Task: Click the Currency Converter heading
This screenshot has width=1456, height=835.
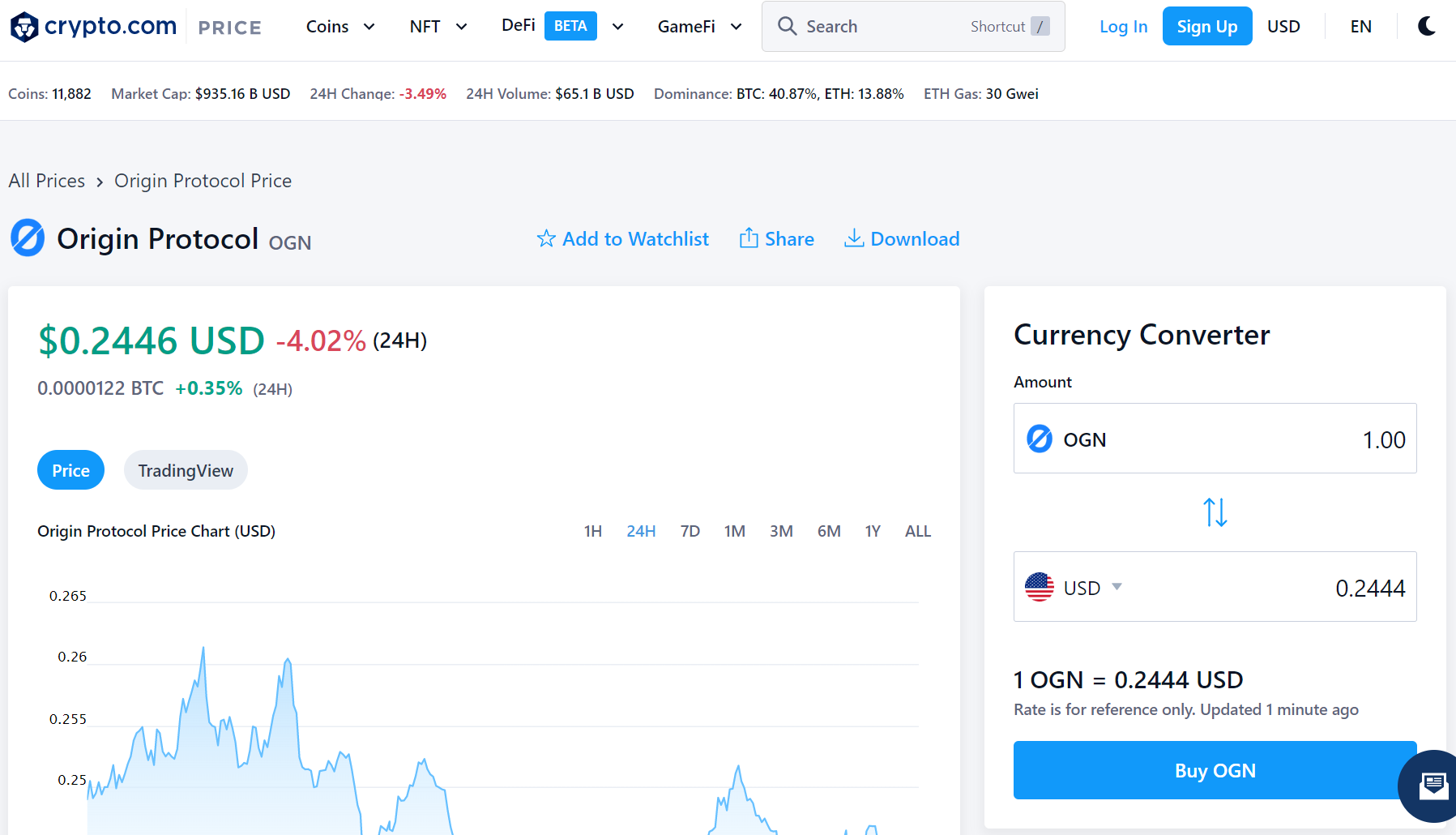Action: point(1142,335)
